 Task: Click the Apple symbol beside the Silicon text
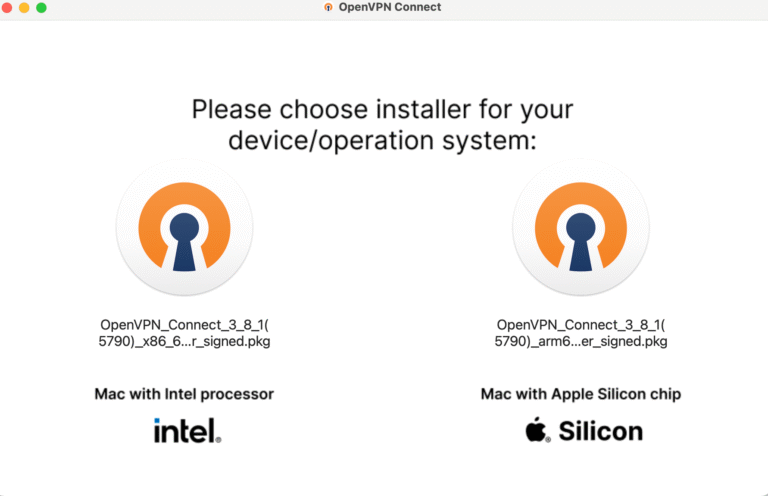[x=537, y=429]
